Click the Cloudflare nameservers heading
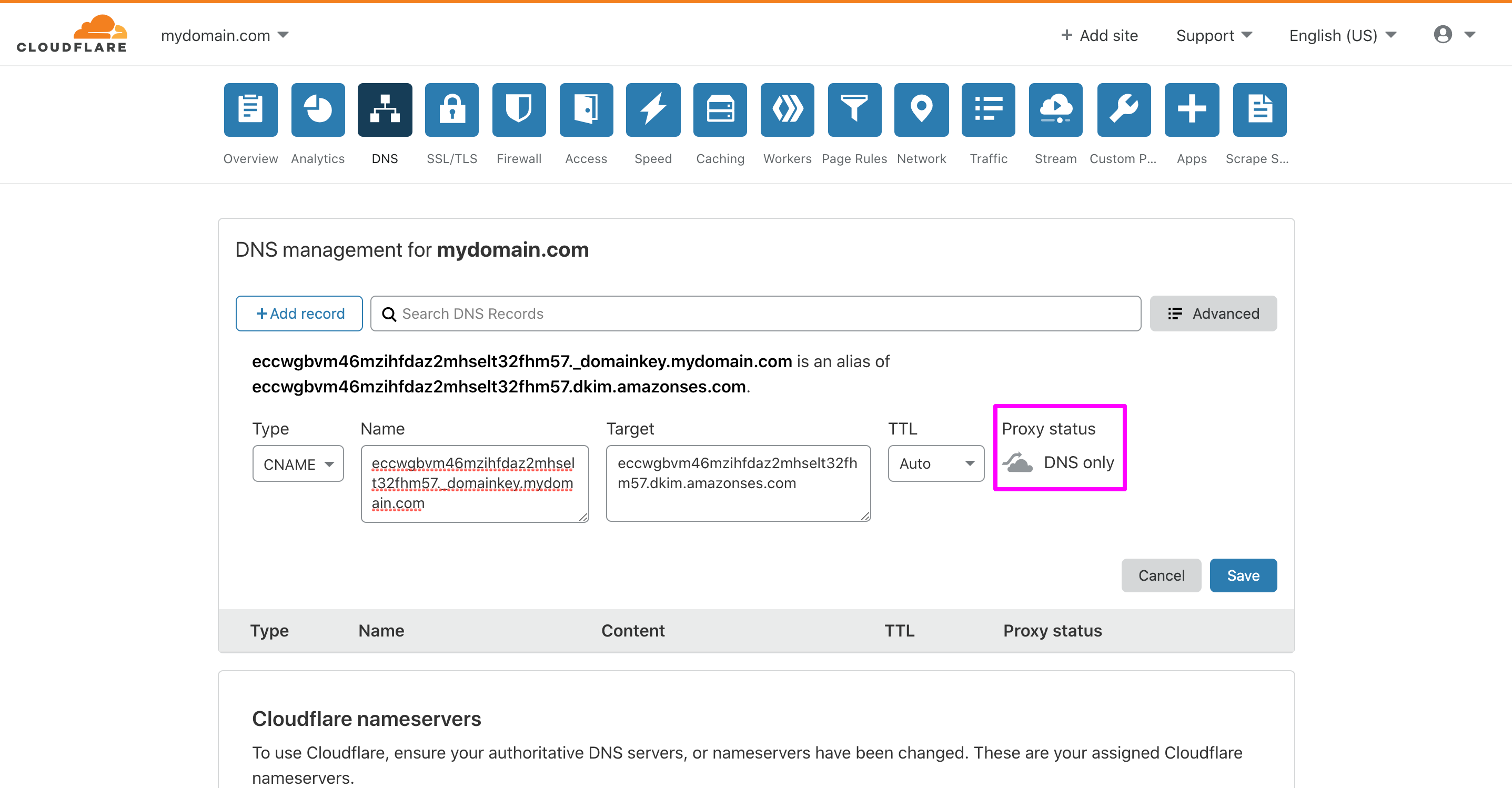 click(x=367, y=719)
